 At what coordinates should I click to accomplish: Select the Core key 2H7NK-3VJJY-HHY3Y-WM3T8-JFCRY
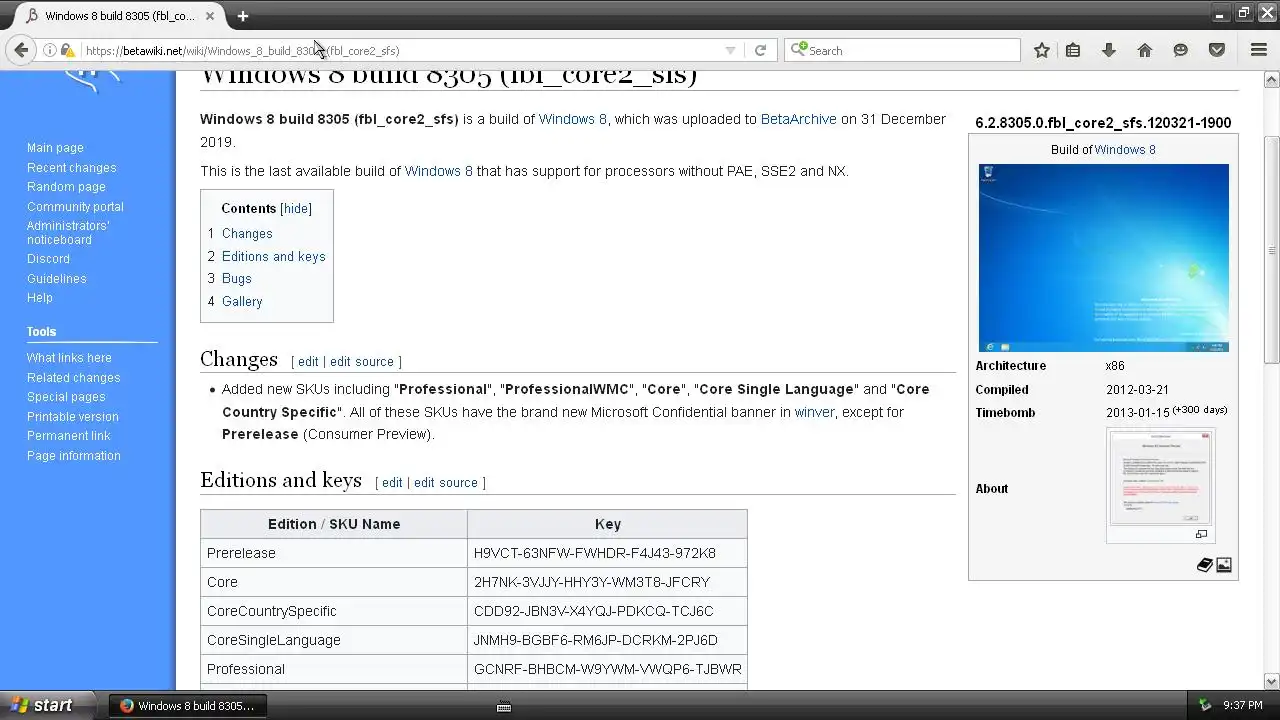592,582
